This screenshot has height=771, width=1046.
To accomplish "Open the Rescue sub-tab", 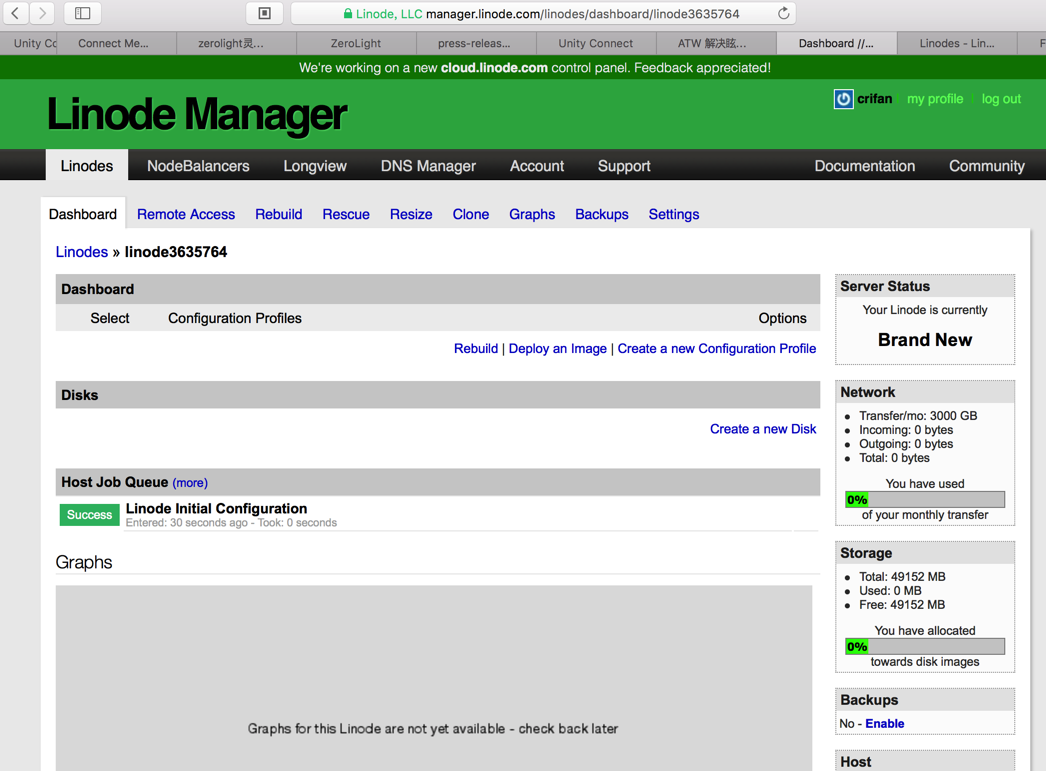I will (x=346, y=214).
